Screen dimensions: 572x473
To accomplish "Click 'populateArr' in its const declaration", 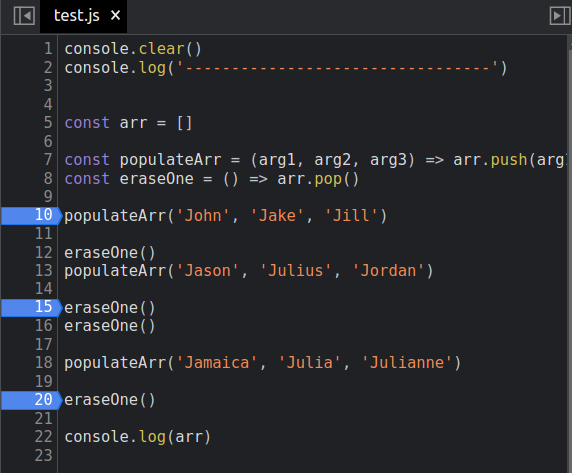I will [x=170, y=160].
